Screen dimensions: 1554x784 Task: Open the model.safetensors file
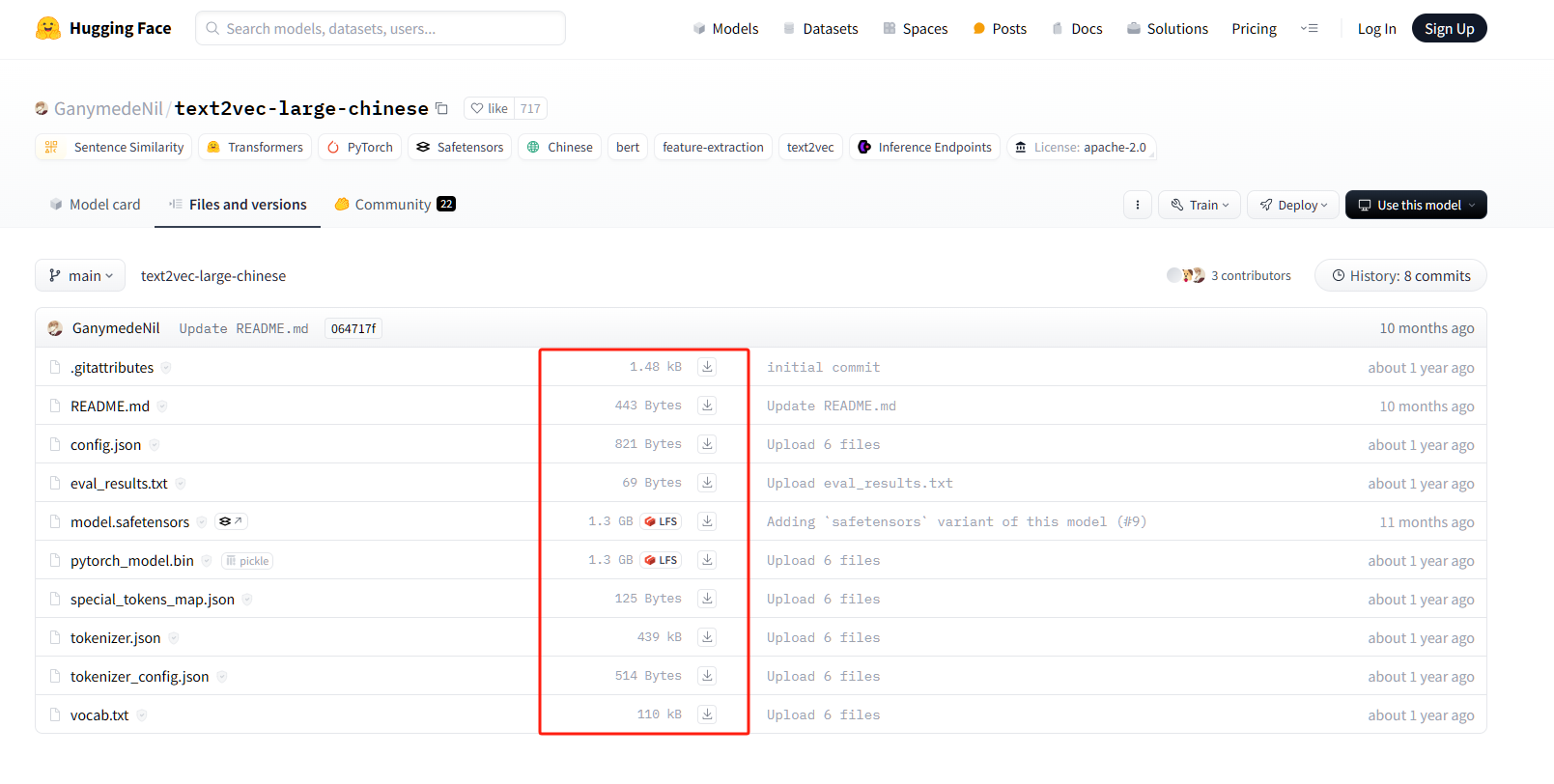click(129, 522)
